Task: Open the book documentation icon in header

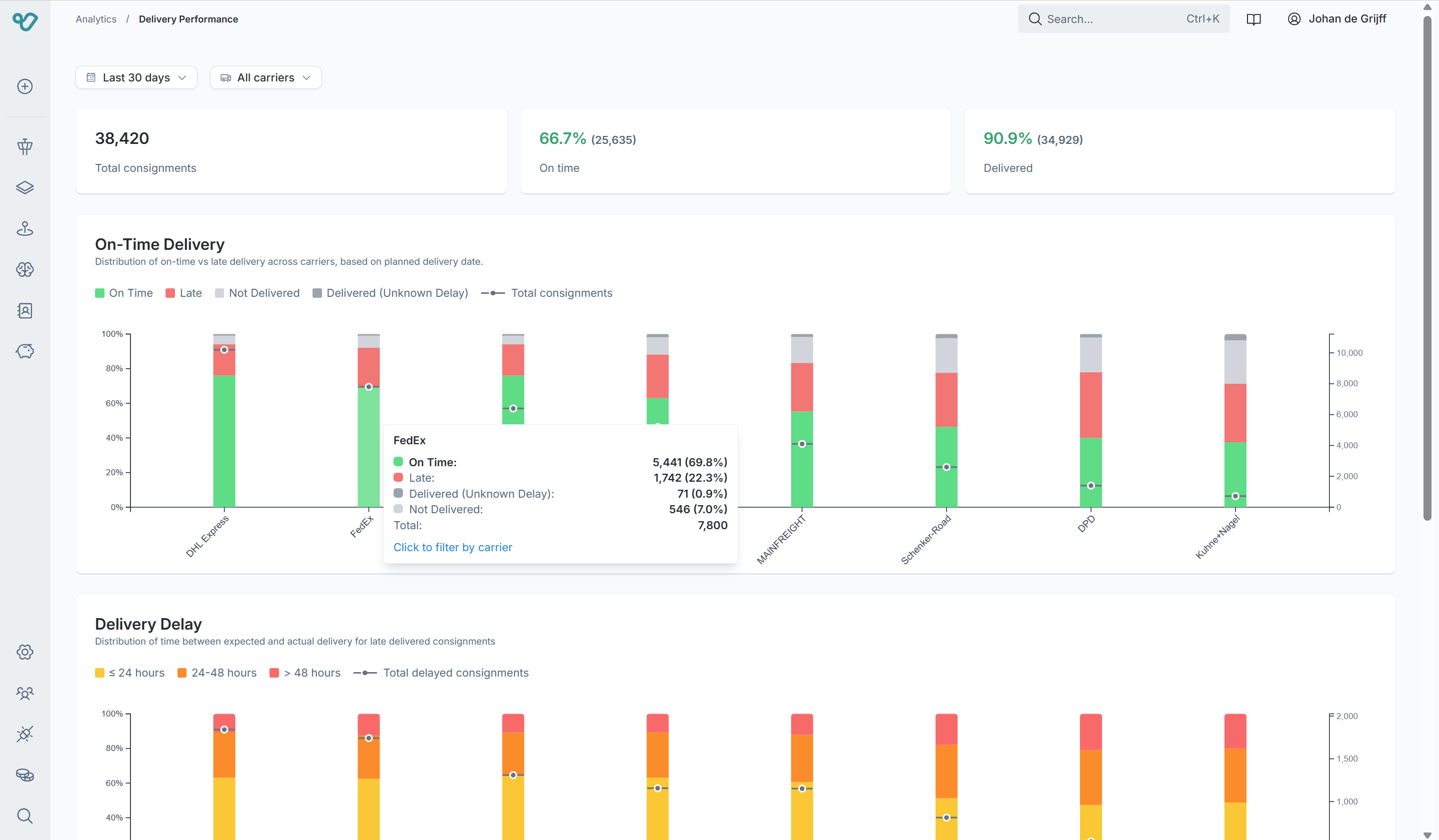Action: 1253,19
